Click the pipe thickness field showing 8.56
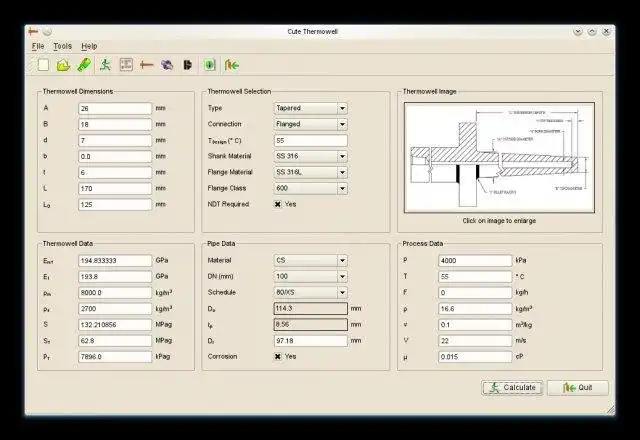The width and height of the screenshot is (640, 440). tap(311, 324)
